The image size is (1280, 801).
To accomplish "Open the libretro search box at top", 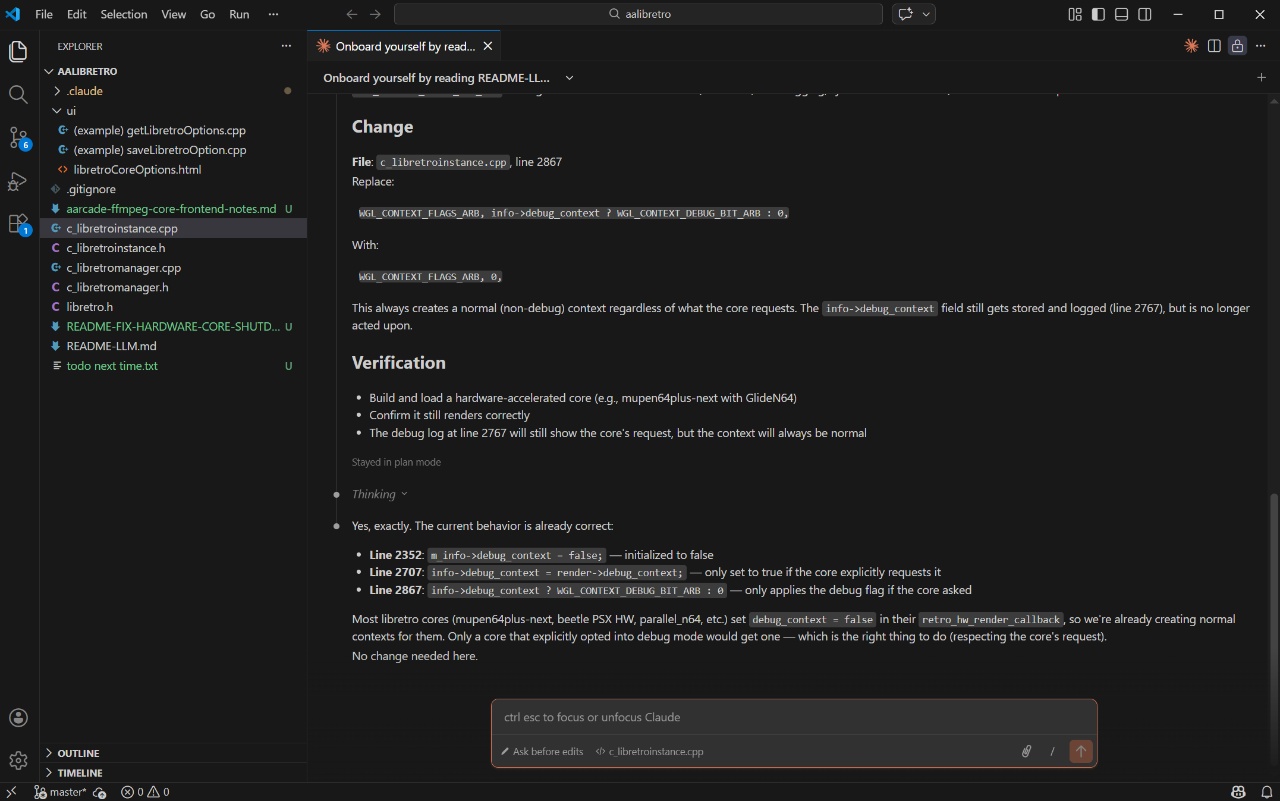I will pos(638,14).
